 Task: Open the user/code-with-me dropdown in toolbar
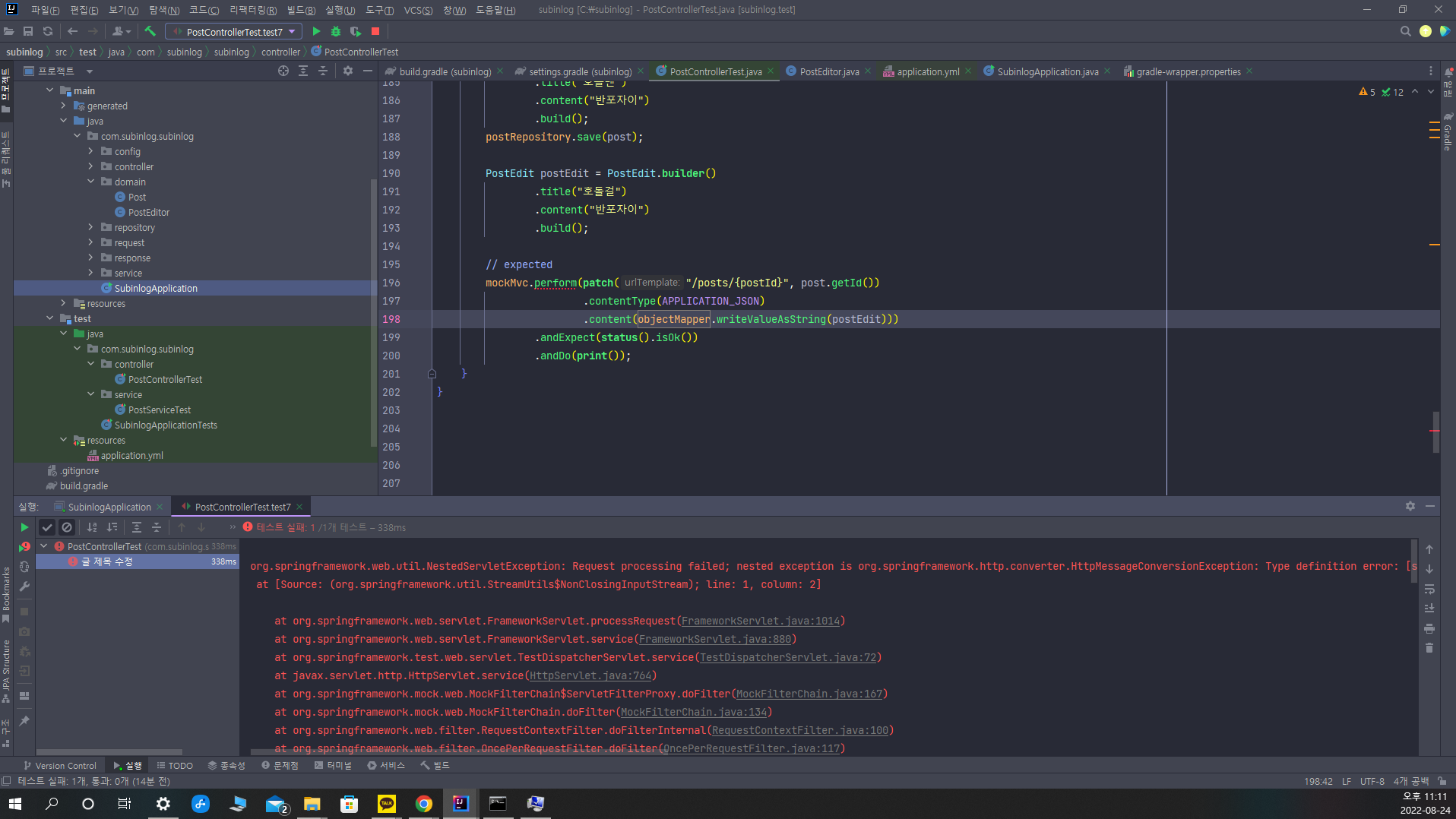tap(122, 31)
